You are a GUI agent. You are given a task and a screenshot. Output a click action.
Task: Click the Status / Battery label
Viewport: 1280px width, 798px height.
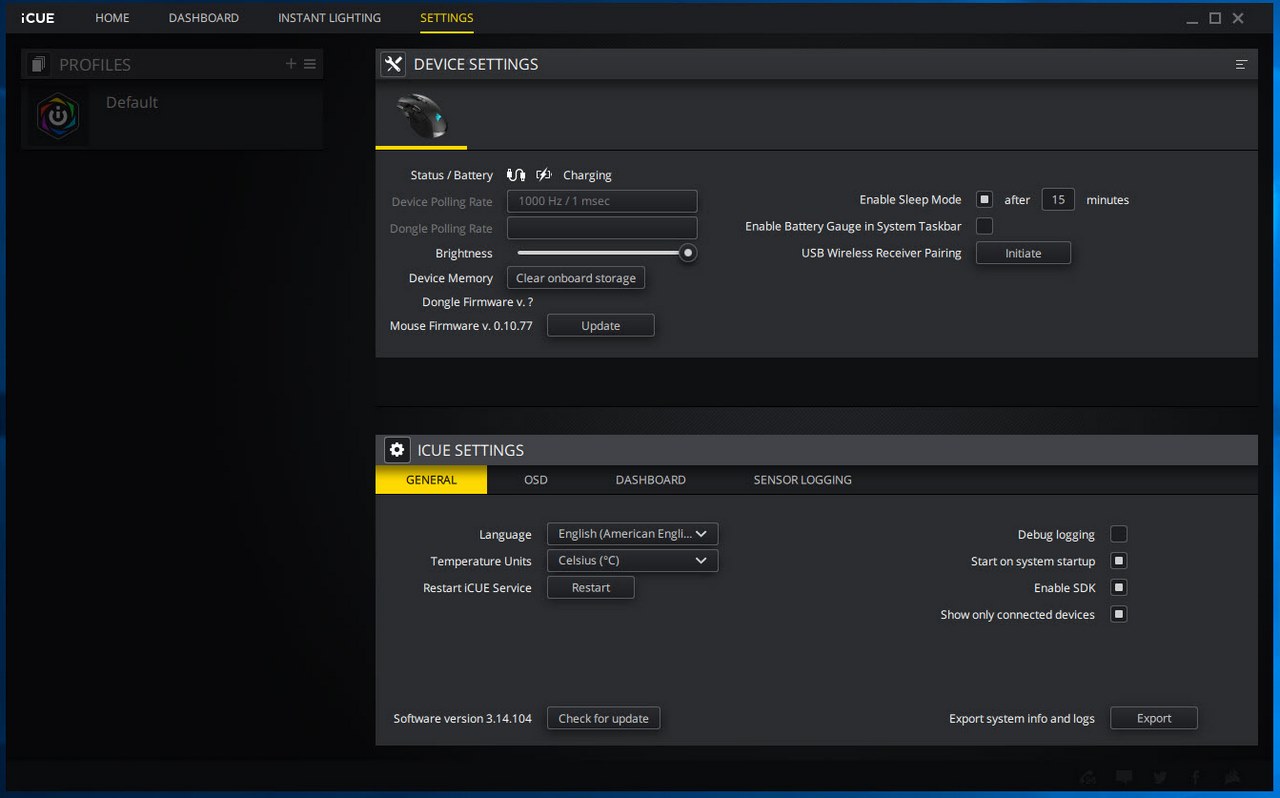coord(451,175)
